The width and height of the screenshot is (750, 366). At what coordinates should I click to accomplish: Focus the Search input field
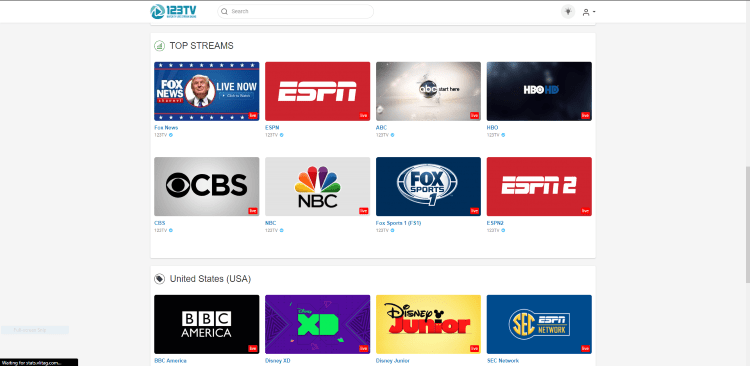tap(296, 11)
